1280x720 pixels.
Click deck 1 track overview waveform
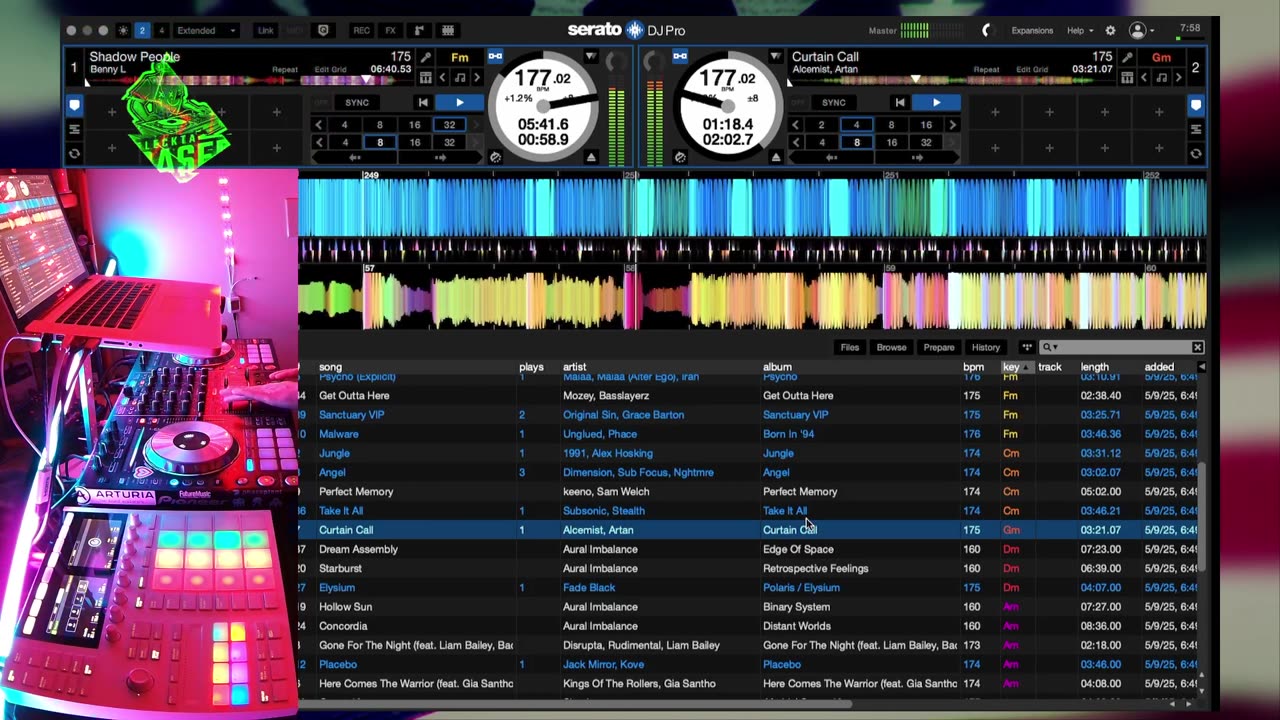(250, 80)
